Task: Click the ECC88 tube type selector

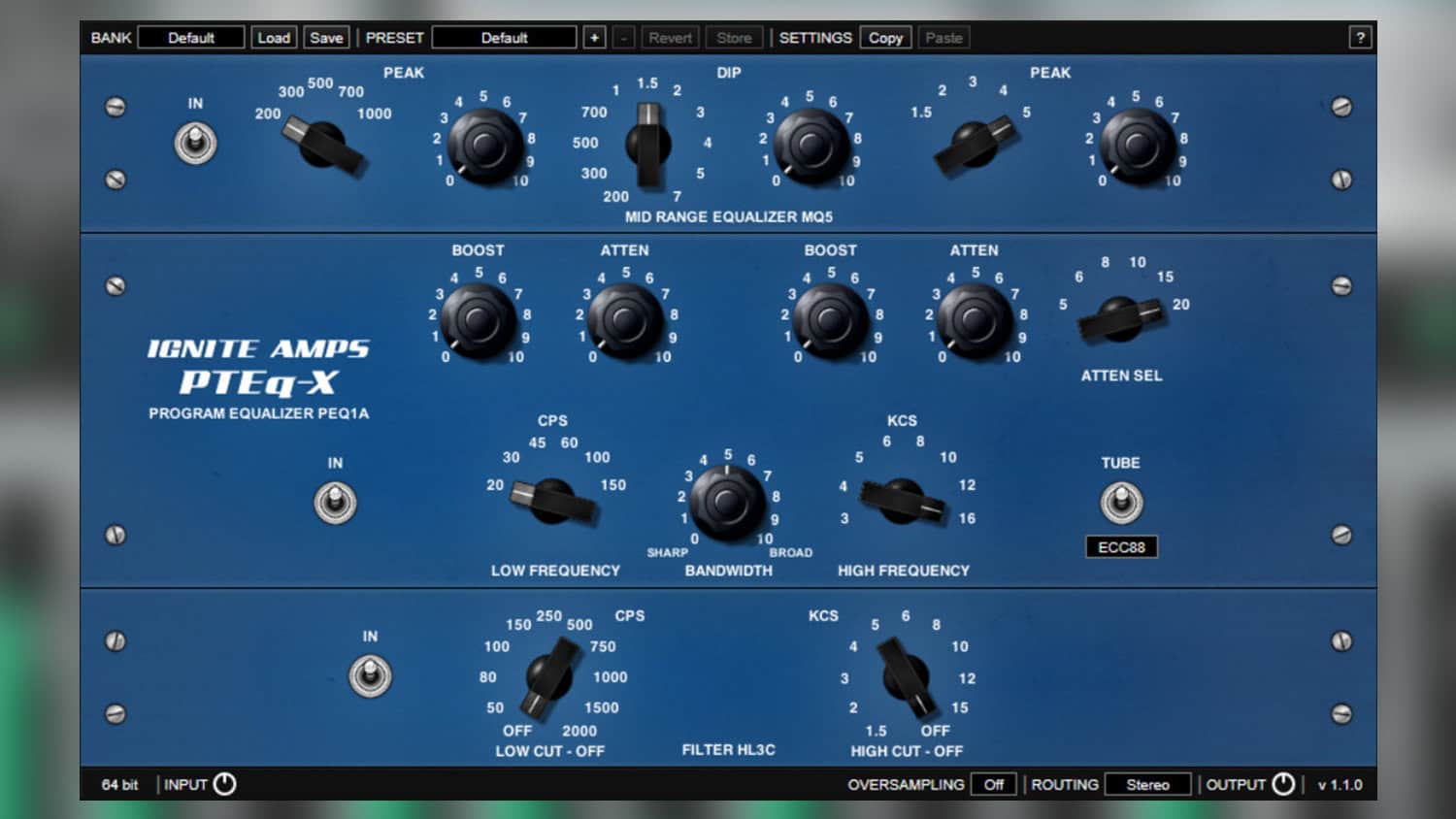Action: point(1121,547)
